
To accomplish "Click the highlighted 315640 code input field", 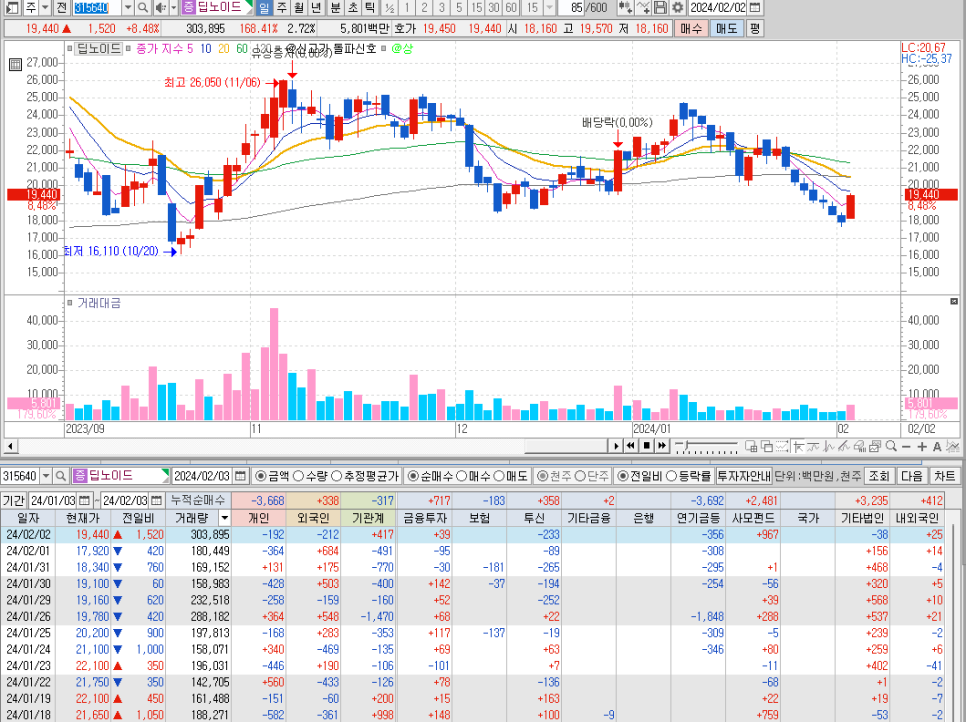I will point(97,7).
